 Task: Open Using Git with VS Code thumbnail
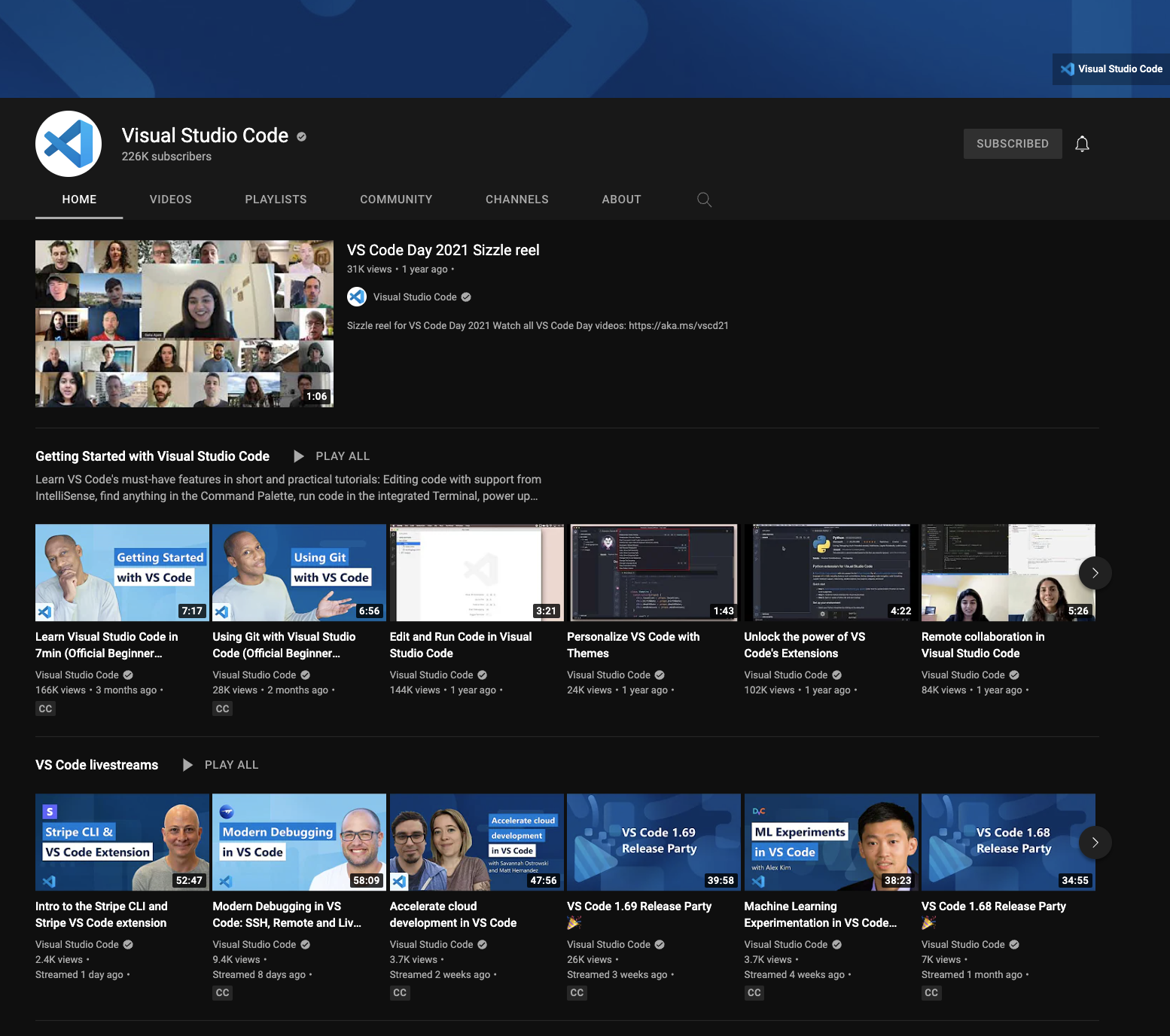pyautogui.click(x=299, y=572)
